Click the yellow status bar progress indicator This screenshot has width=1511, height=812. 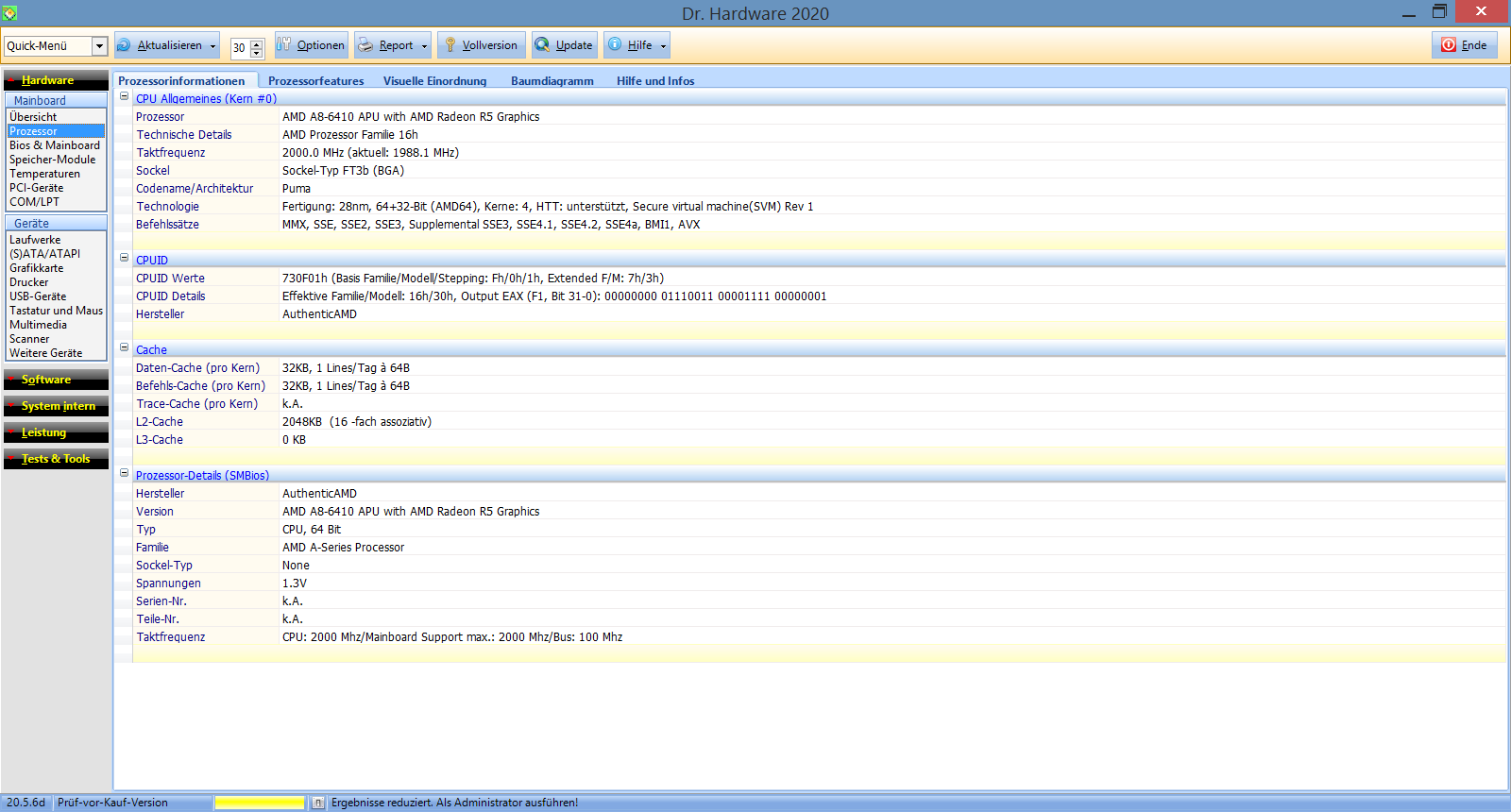(x=260, y=803)
